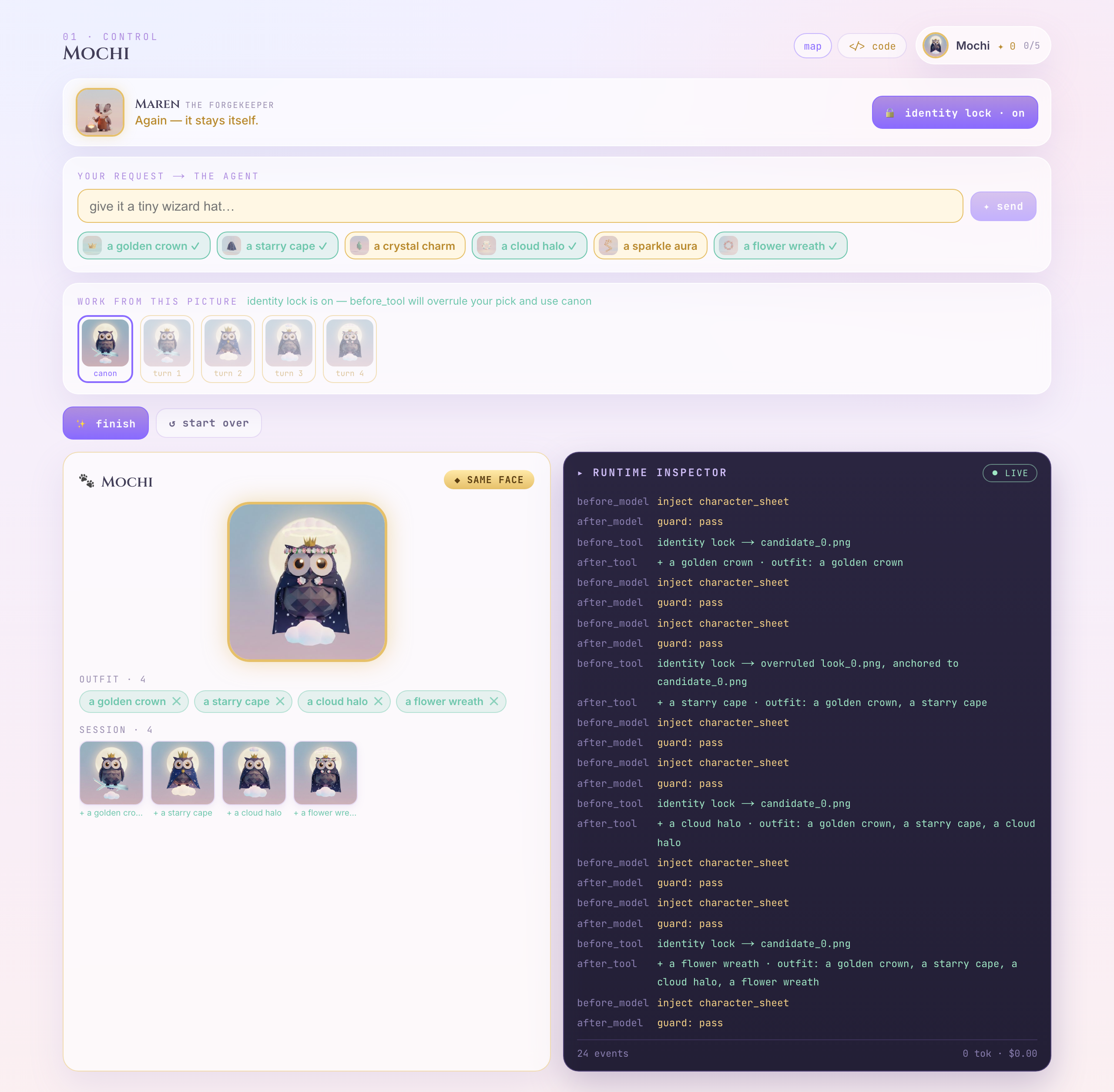The width and height of the screenshot is (1114, 1092).
Task: Remove a cloud halo outfit tag
Action: tap(379, 702)
